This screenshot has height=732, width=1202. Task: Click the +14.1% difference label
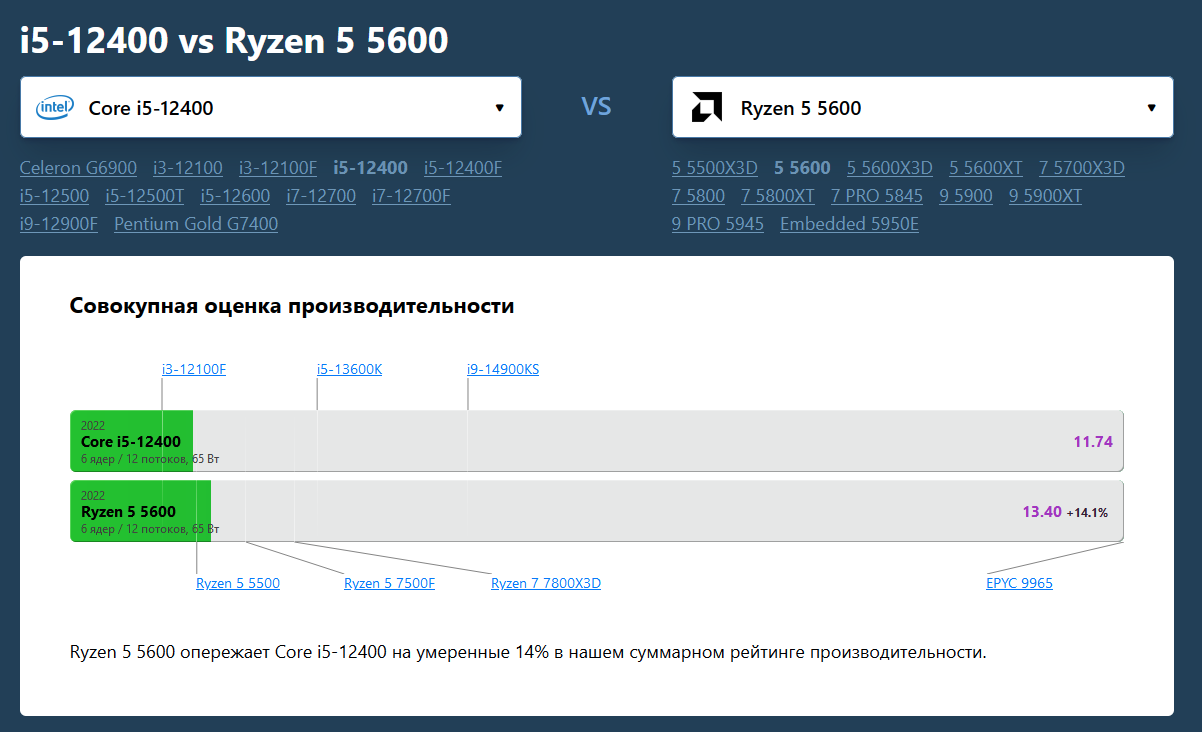tap(1087, 512)
